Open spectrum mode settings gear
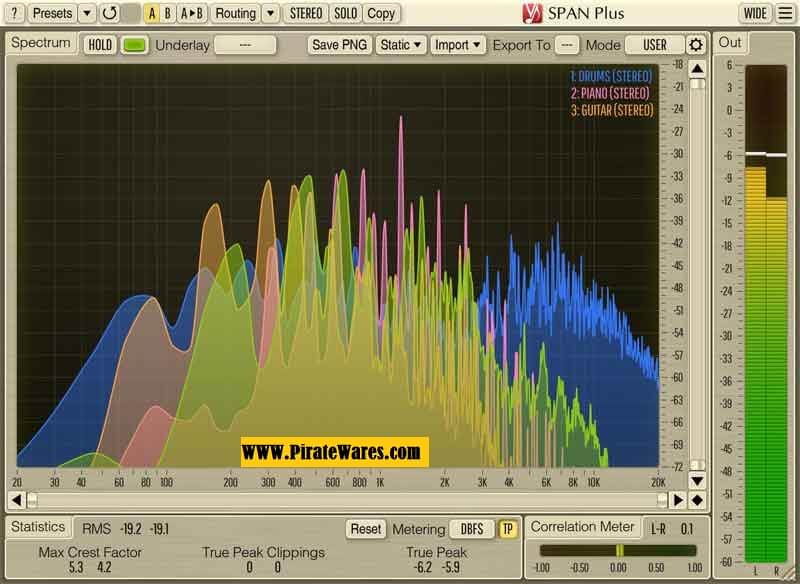The height and width of the screenshot is (584, 800). pyautogui.click(x=696, y=45)
